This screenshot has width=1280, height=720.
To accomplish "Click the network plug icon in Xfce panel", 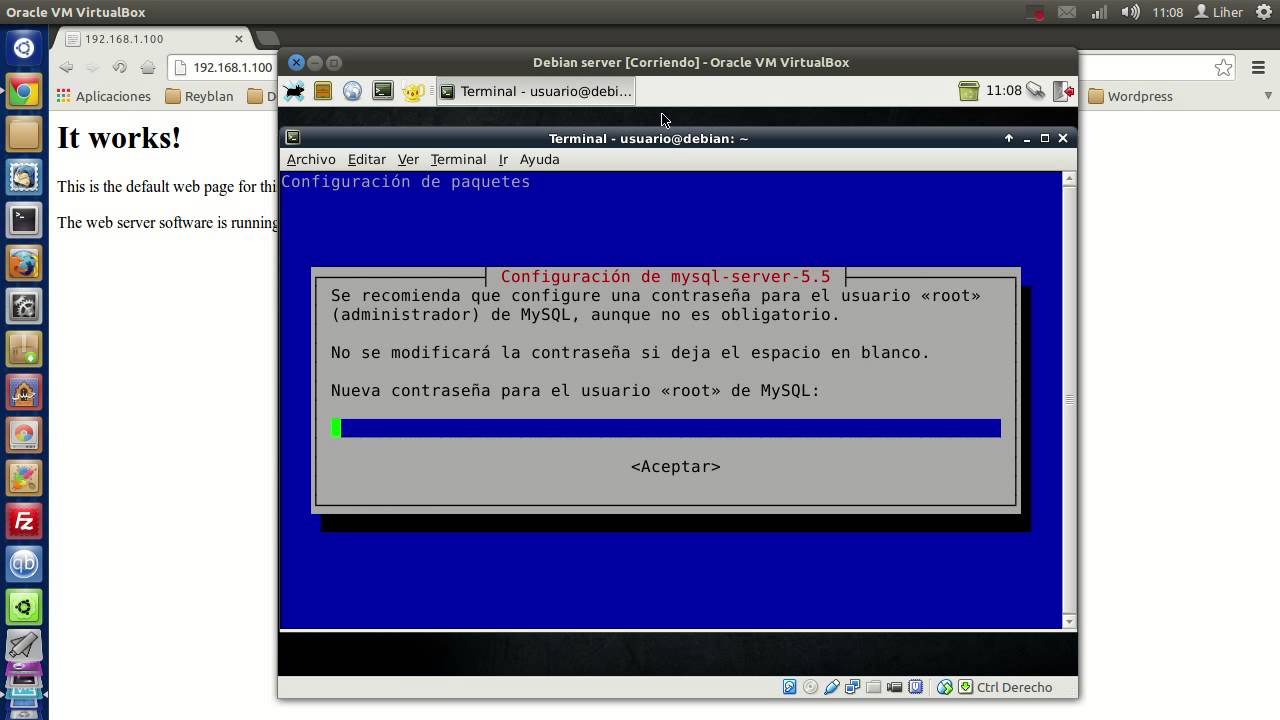I will (1036, 91).
